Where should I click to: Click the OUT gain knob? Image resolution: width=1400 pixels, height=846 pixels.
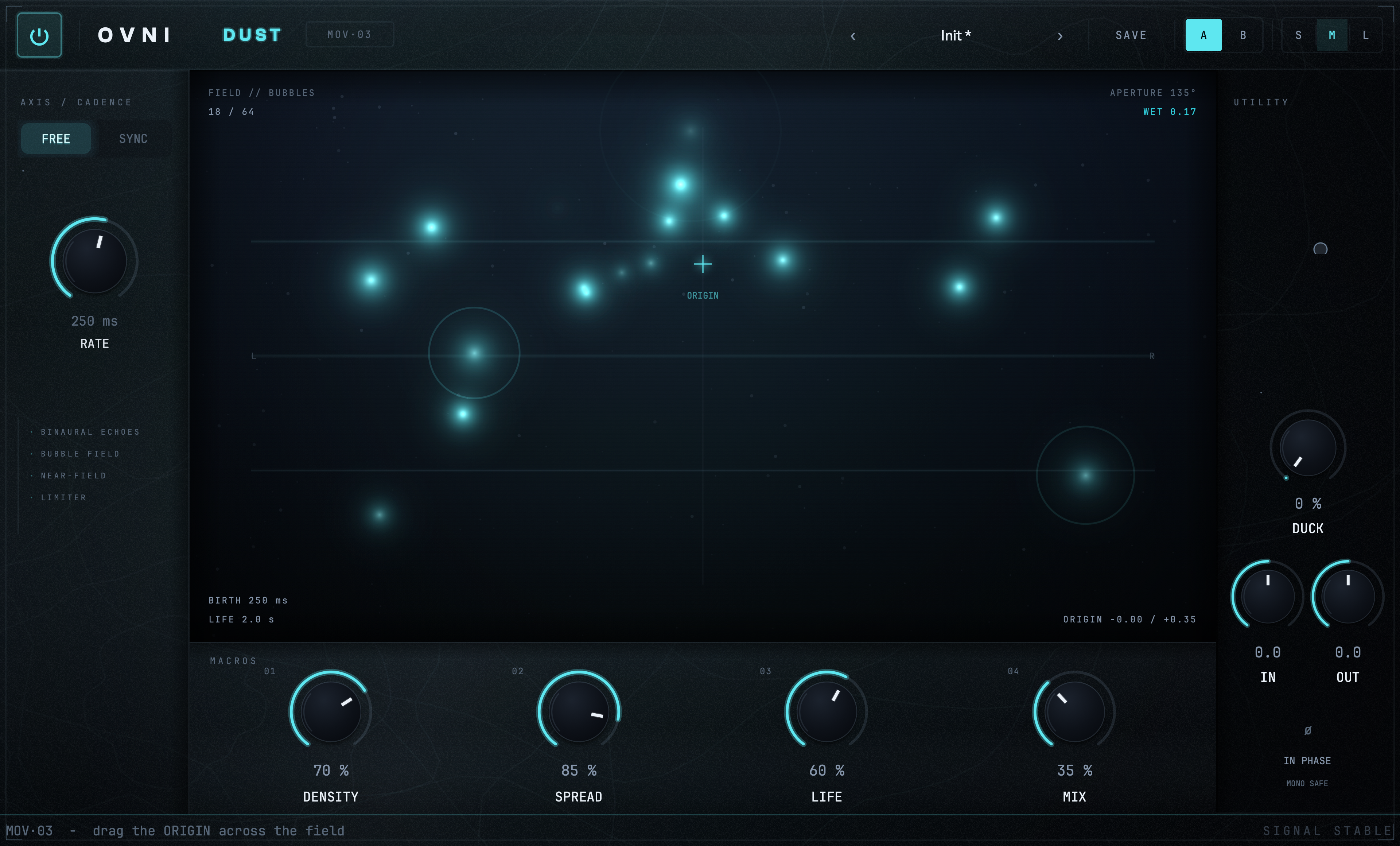point(1348,597)
